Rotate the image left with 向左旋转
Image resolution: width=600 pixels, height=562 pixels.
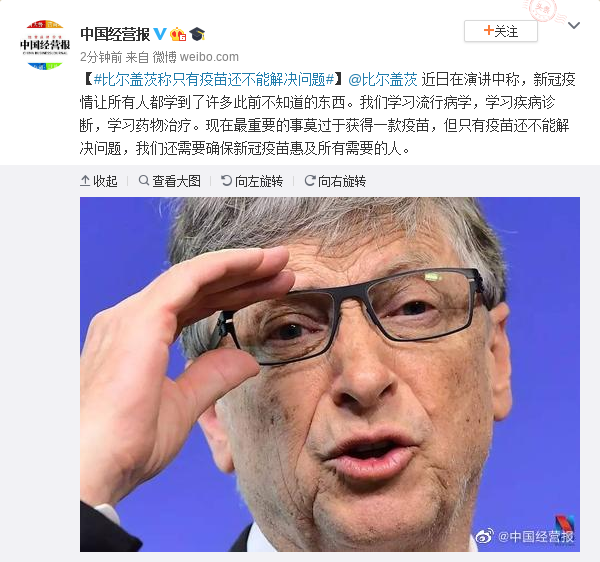point(252,181)
